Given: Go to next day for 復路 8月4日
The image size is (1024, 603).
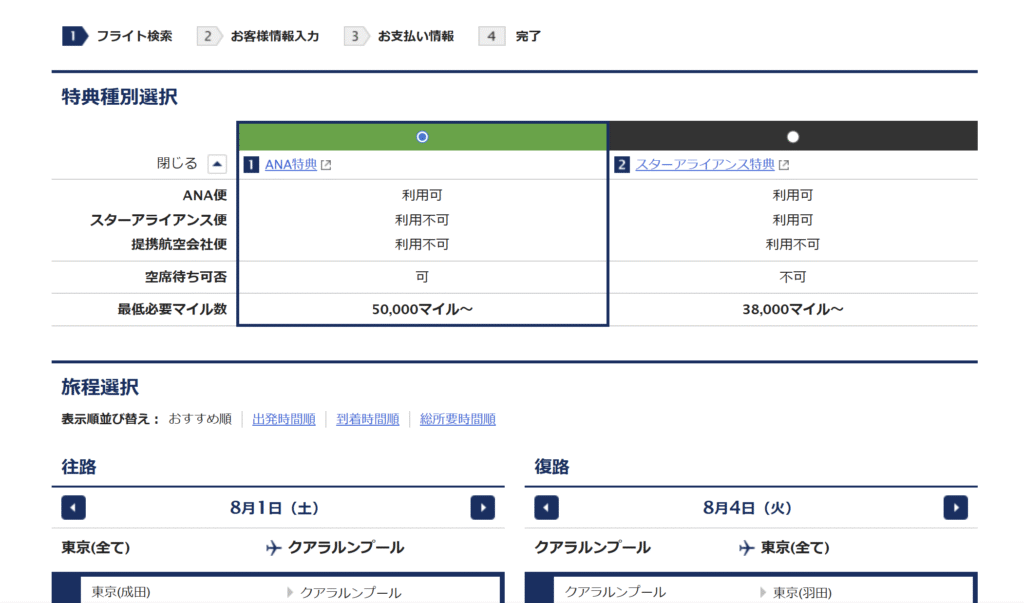Looking at the screenshot, I should 955,508.
